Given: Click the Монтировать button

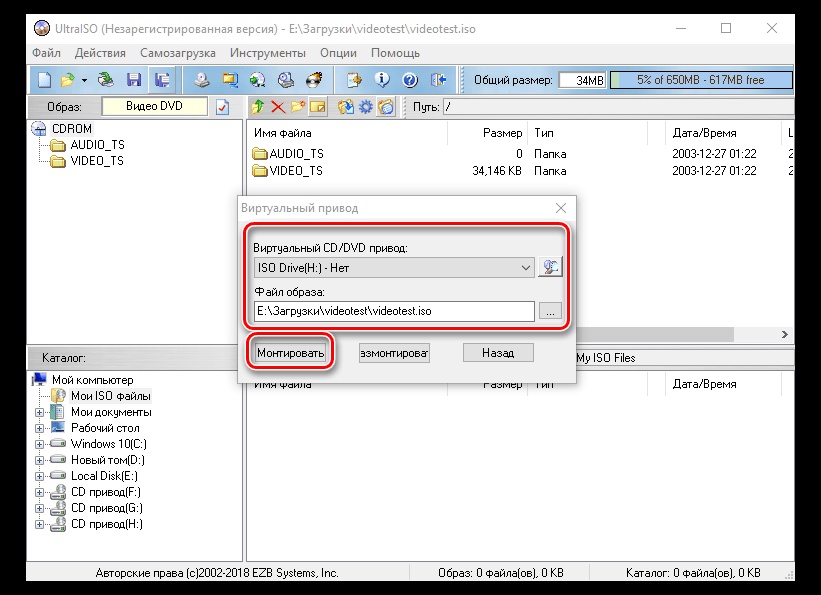Looking at the screenshot, I should (290, 353).
